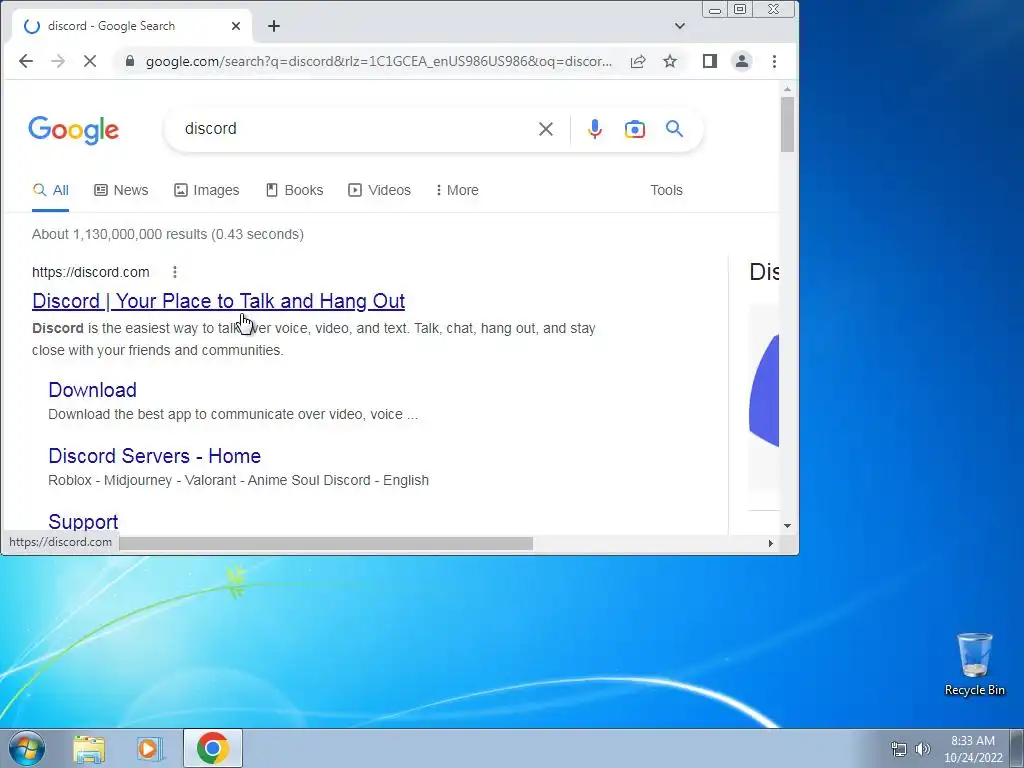The height and width of the screenshot is (768, 1024).
Task: Stop loading the page
Action: tap(90, 61)
